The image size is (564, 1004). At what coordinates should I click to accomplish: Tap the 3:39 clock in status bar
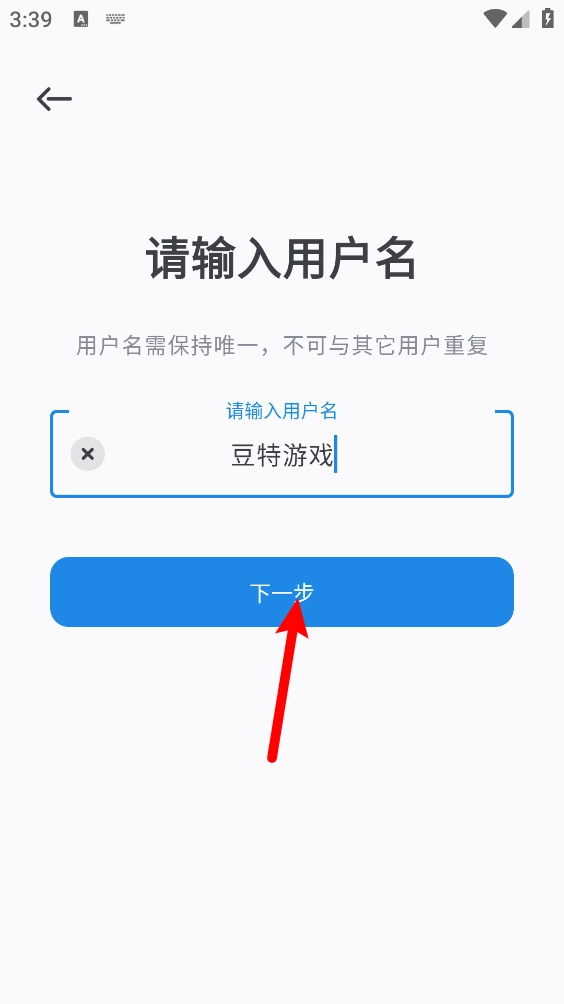pos(31,19)
